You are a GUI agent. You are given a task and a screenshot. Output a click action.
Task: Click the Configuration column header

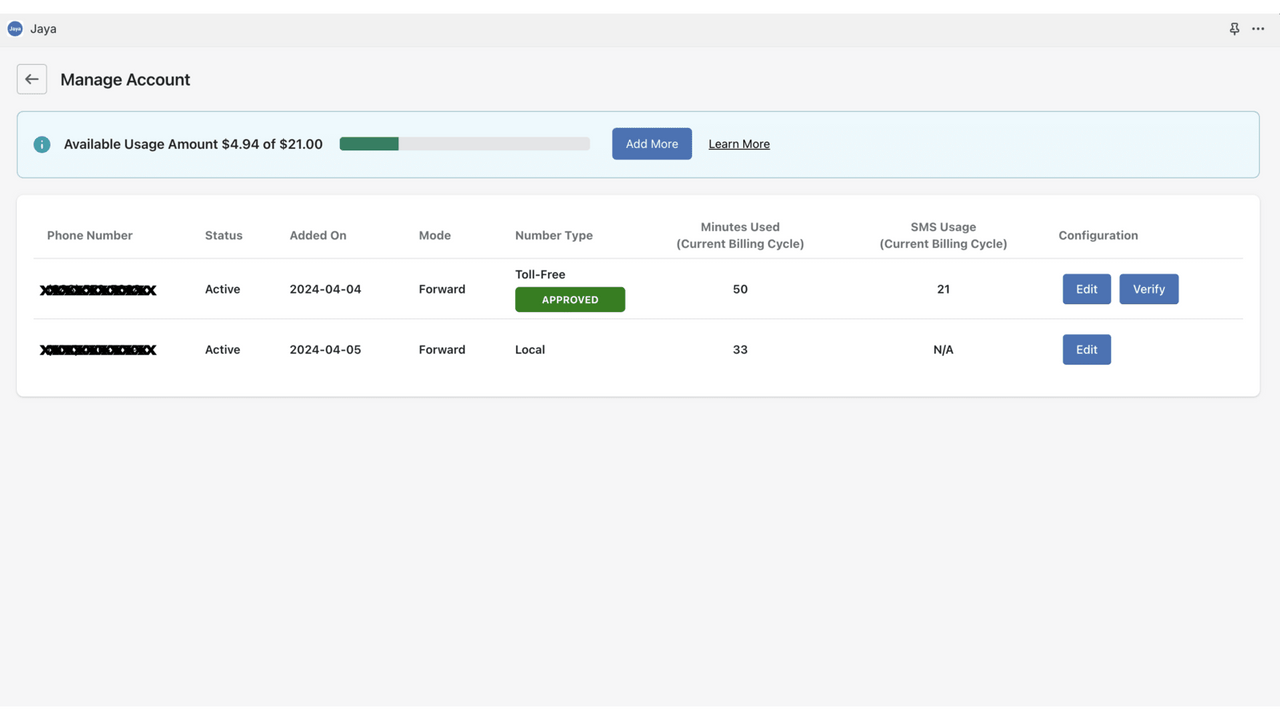(x=1098, y=235)
